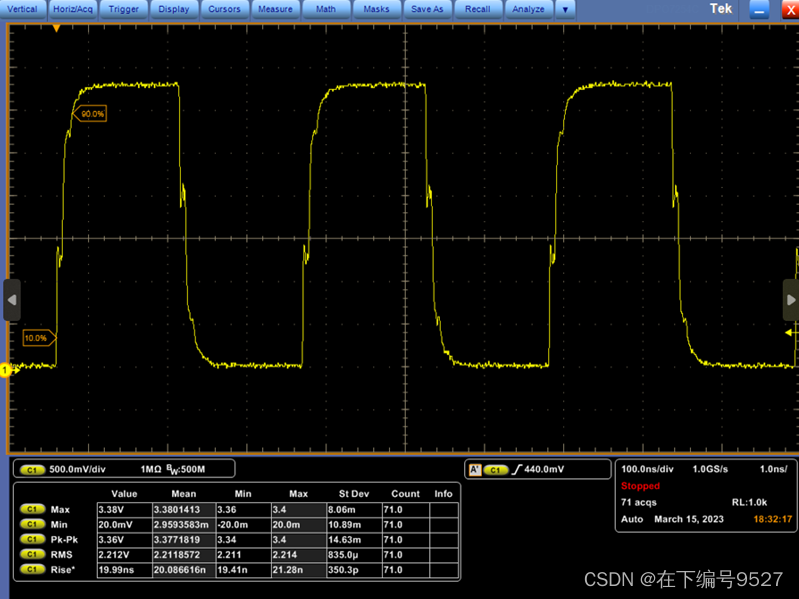Open the Trigger menu
Screen dimensions: 799x599
click(123, 9)
